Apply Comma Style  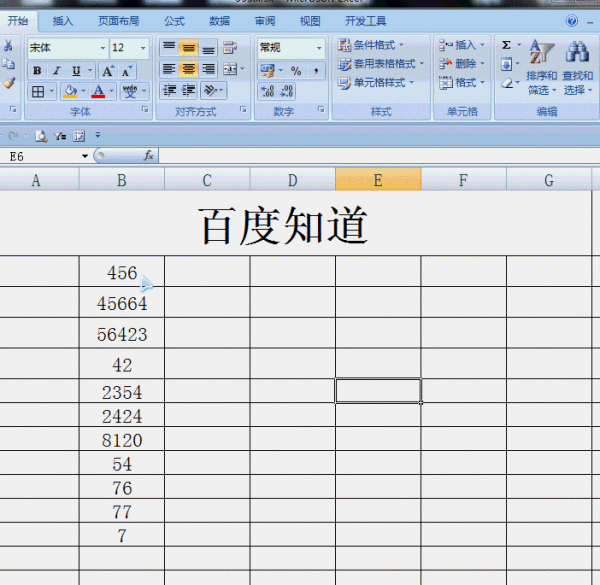tap(316, 70)
